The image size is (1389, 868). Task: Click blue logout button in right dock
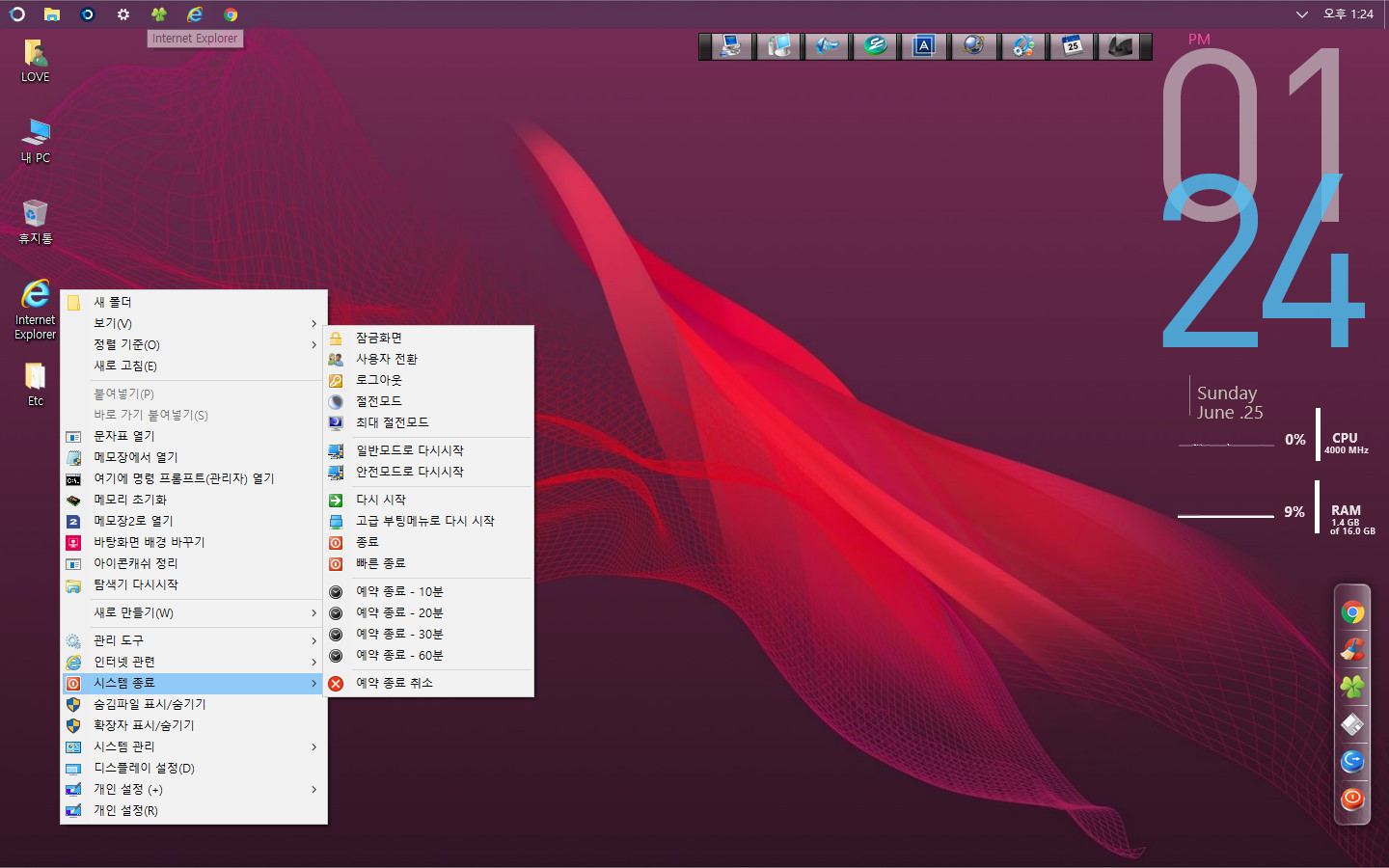(x=1352, y=762)
